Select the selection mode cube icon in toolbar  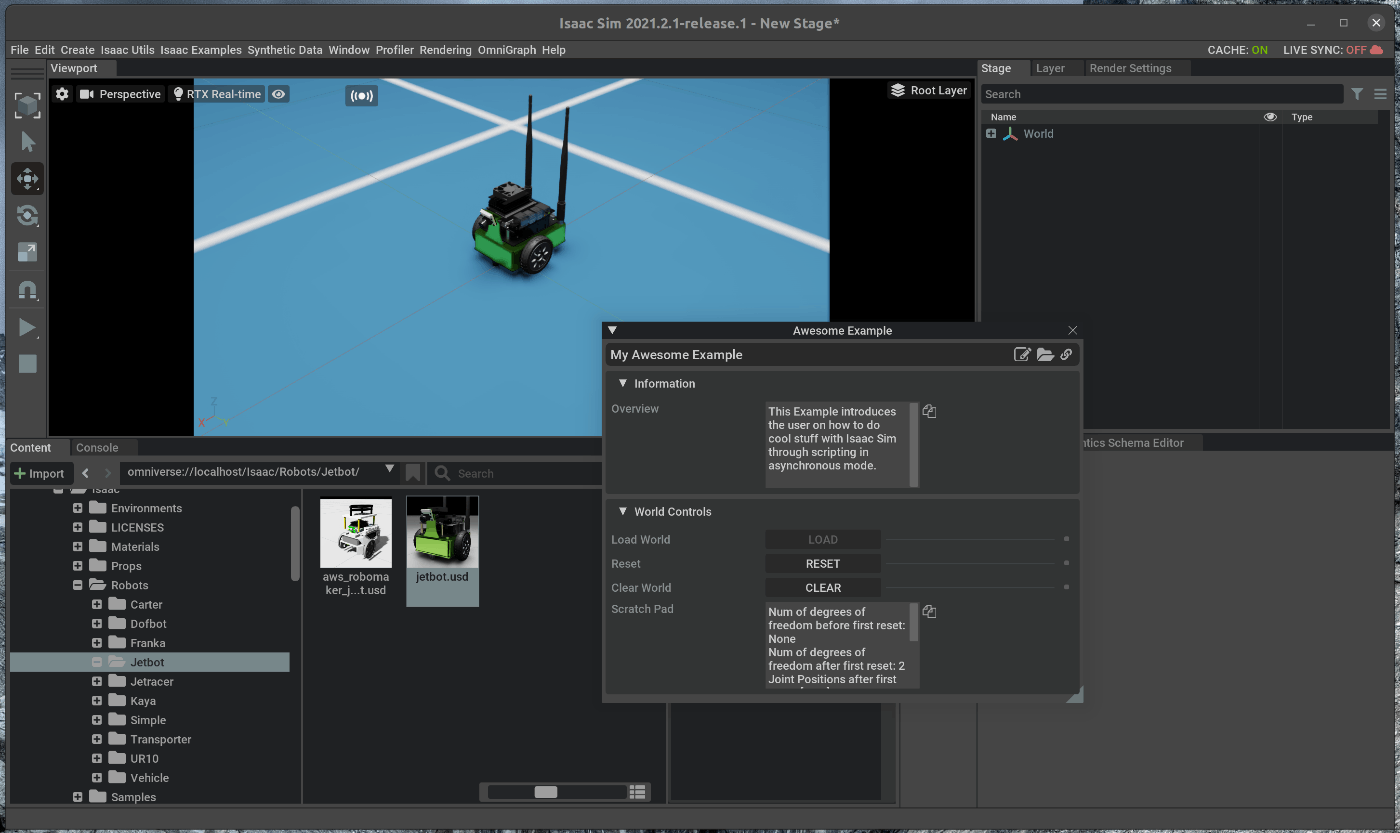(x=28, y=105)
